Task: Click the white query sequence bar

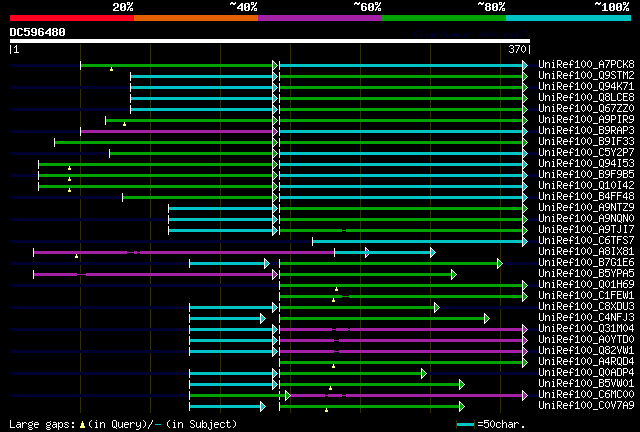Action: click(x=270, y=41)
